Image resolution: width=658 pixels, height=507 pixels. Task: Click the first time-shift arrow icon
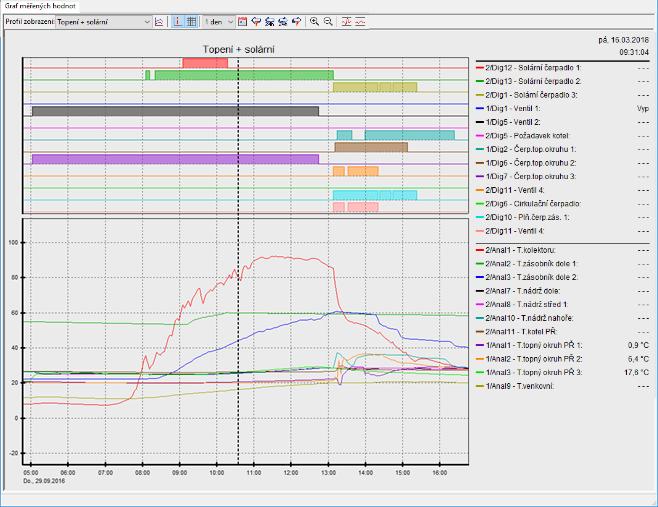(x=256, y=22)
